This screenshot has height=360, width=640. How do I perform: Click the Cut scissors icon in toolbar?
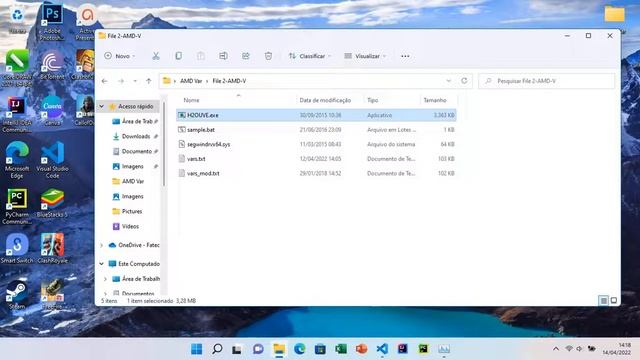[156, 56]
